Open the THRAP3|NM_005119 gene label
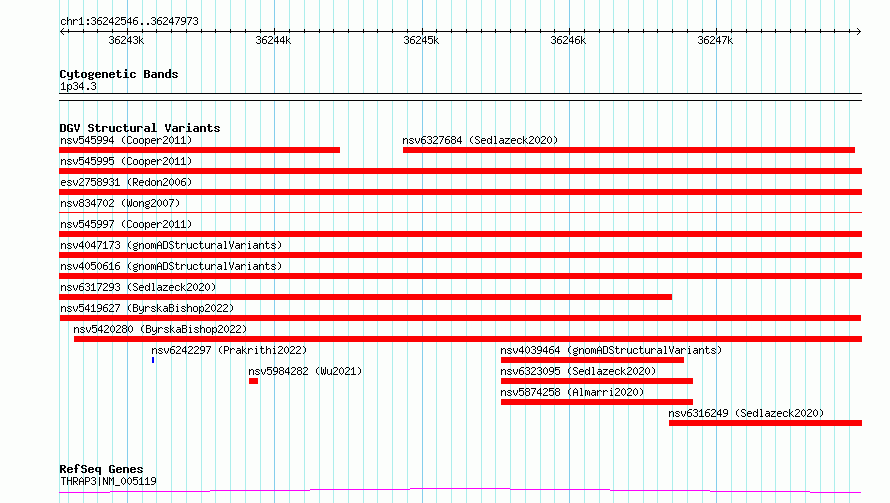The height and width of the screenshot is (503, 890). tap(108, 481)
